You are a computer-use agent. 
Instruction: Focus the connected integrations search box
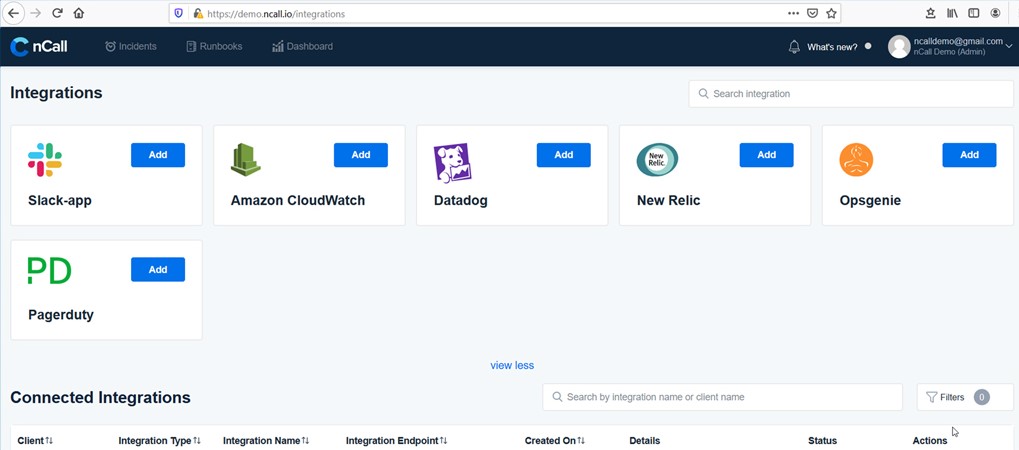tap(722, 397)
